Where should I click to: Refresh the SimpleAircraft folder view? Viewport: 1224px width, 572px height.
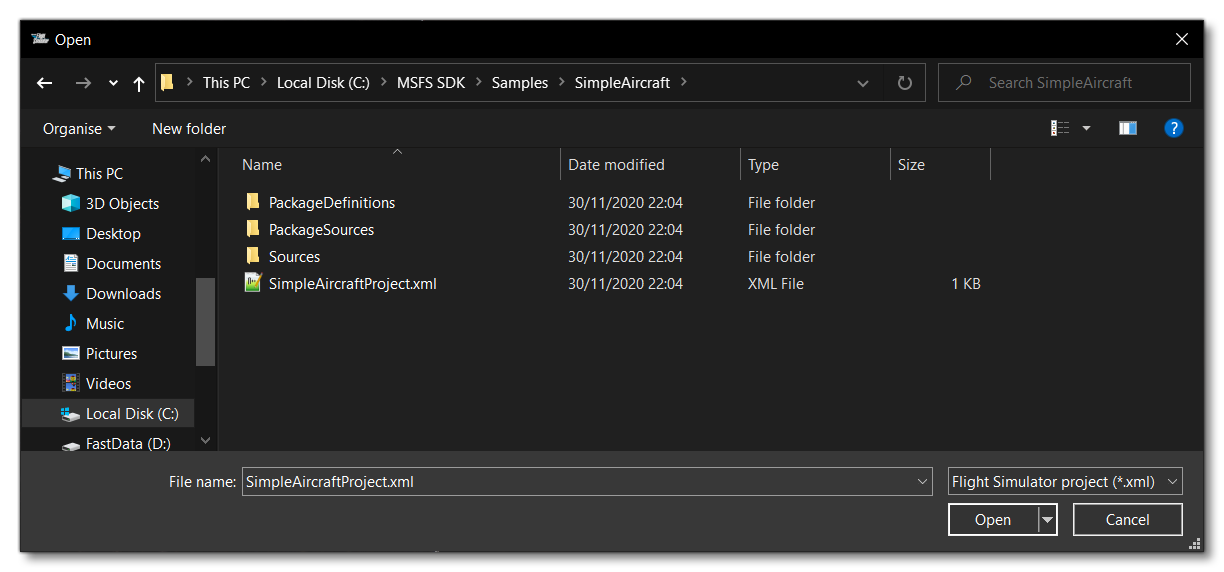coord(905,83)
